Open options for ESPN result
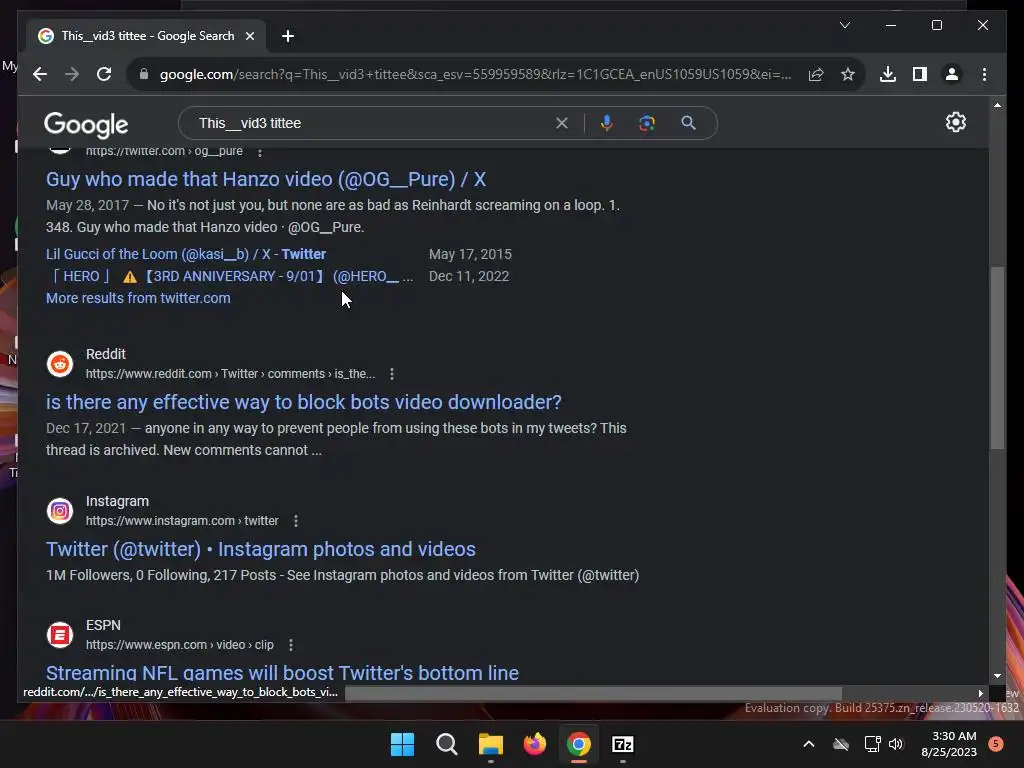This screenshot has height=768, width=1024. (x=291, y=645)
